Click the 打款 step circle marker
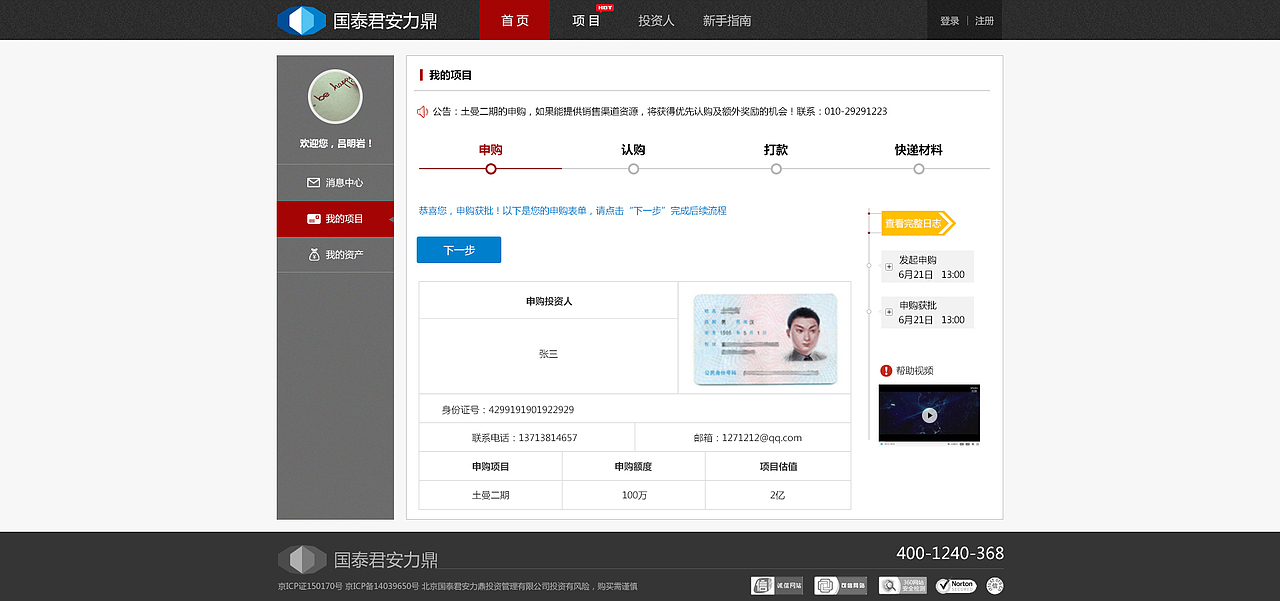1280x601 pixels. tap(776, 169)
